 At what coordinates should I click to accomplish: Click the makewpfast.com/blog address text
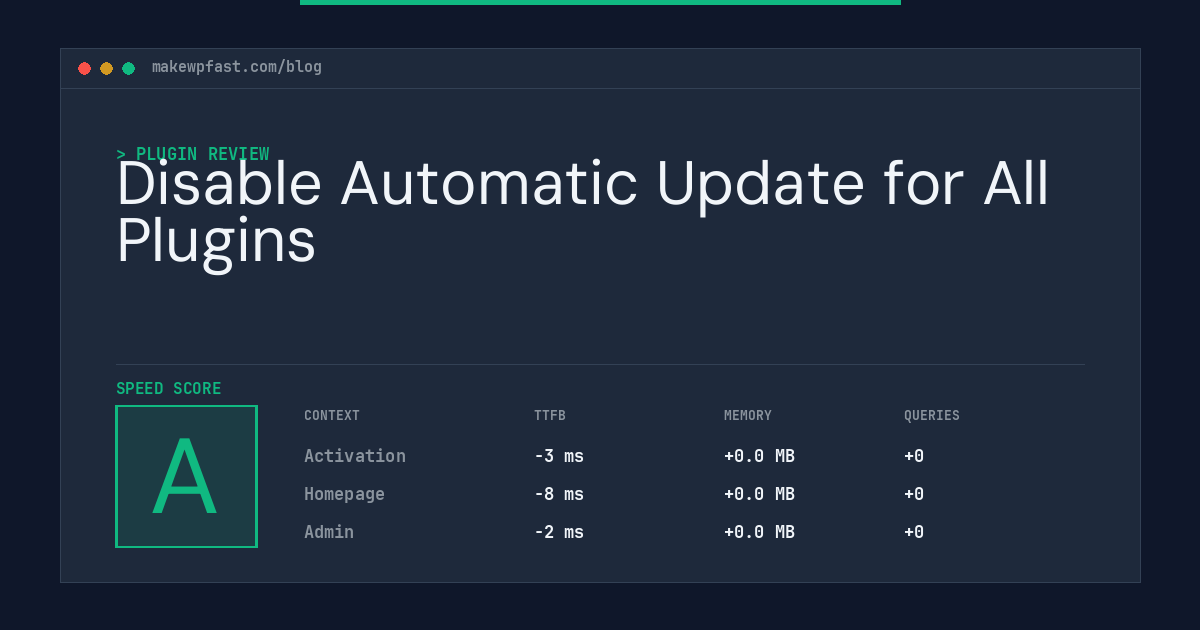pyautogui.click(x=237, y=67)
